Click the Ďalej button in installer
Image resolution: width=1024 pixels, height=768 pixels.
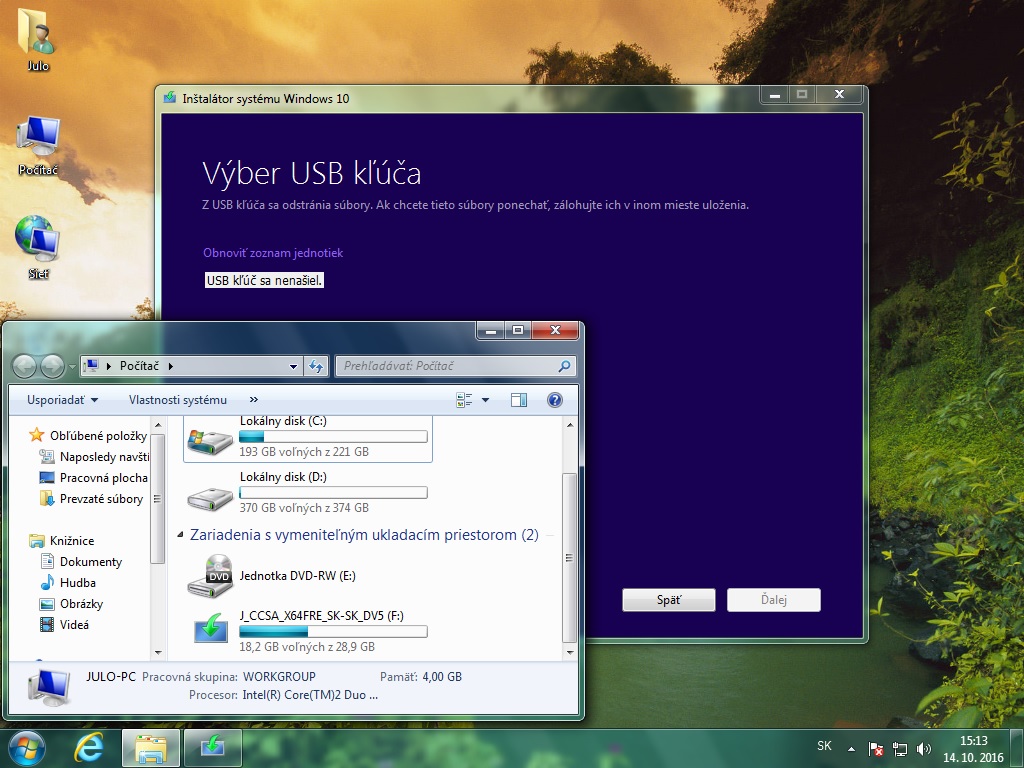pos(774,600)
